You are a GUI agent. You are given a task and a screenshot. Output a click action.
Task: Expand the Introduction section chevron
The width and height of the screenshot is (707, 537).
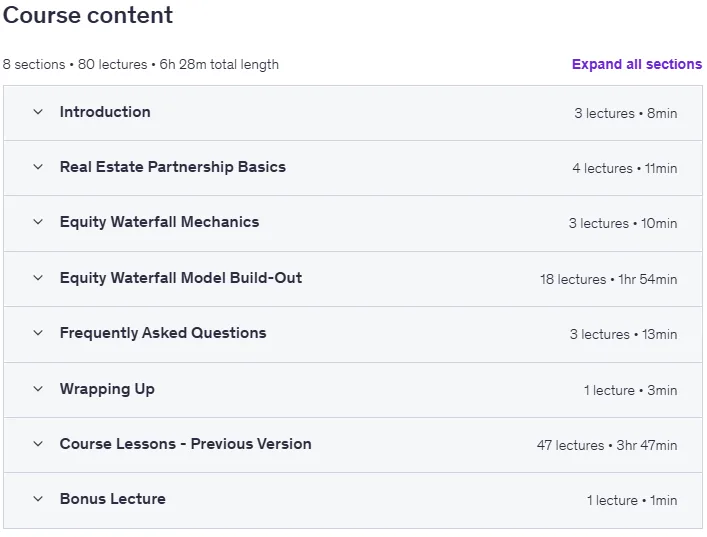(38, 112)
